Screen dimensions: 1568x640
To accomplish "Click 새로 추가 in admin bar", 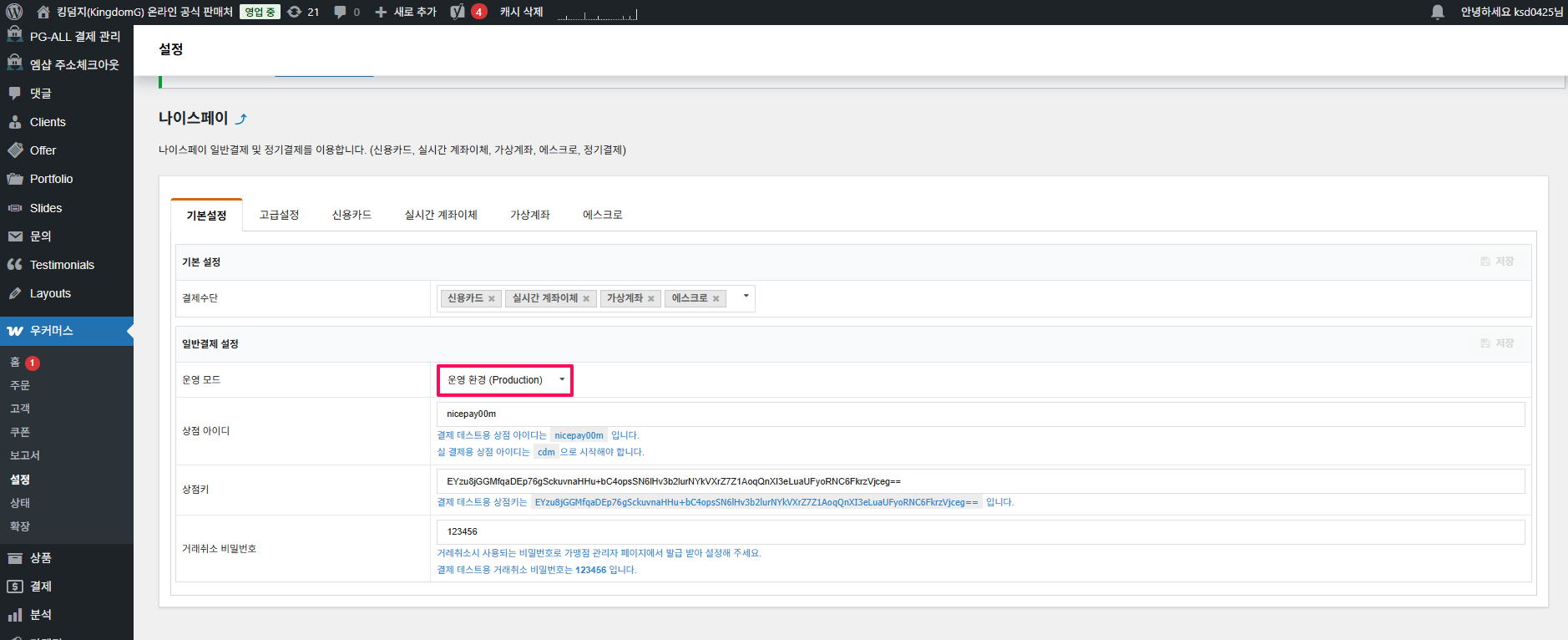I will [406, 12].
